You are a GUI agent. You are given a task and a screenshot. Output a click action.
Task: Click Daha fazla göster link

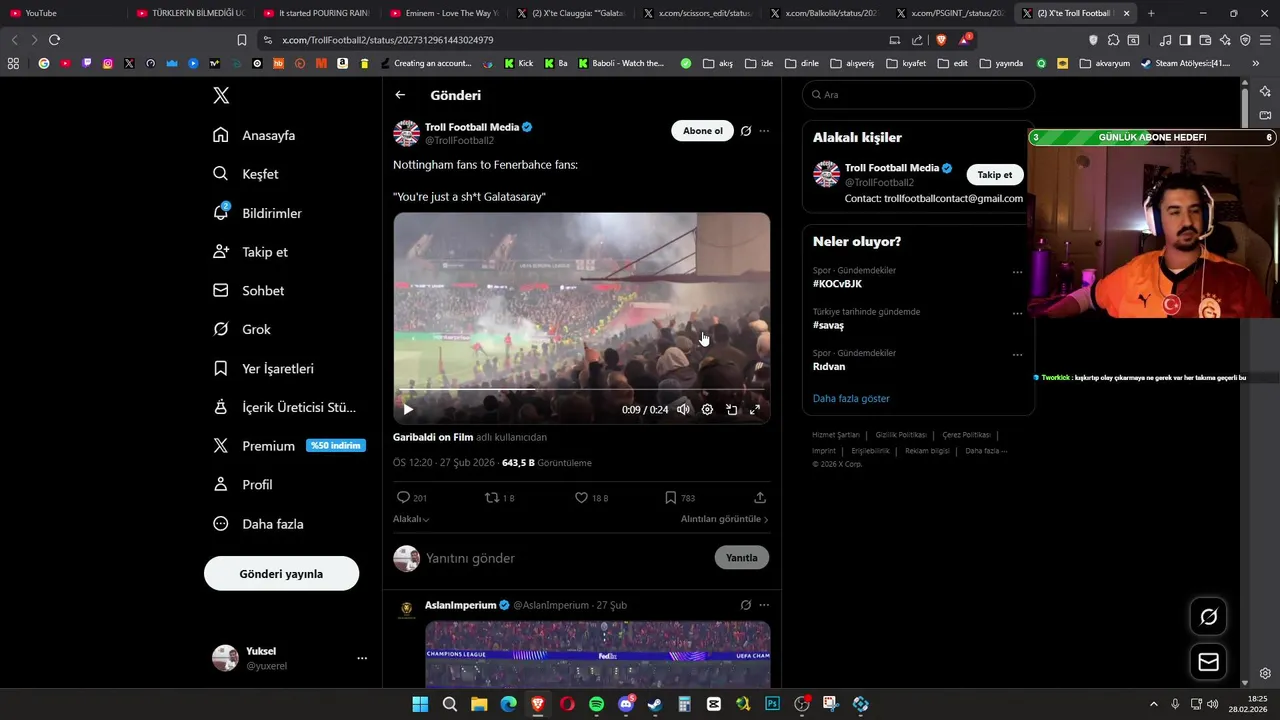tap(851, 399)
